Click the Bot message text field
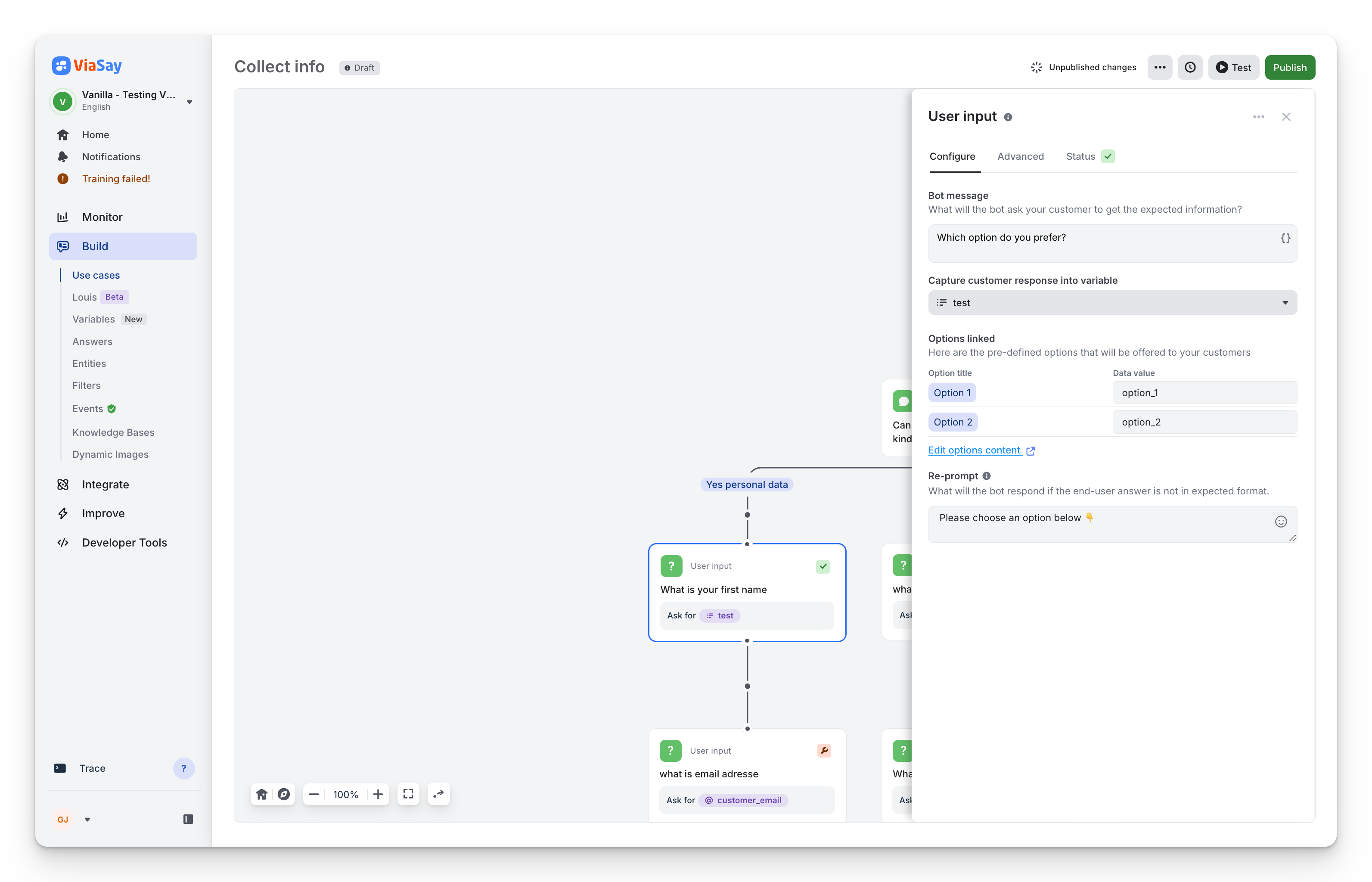Screen dimensions: 1372x882 point(1112,243)
